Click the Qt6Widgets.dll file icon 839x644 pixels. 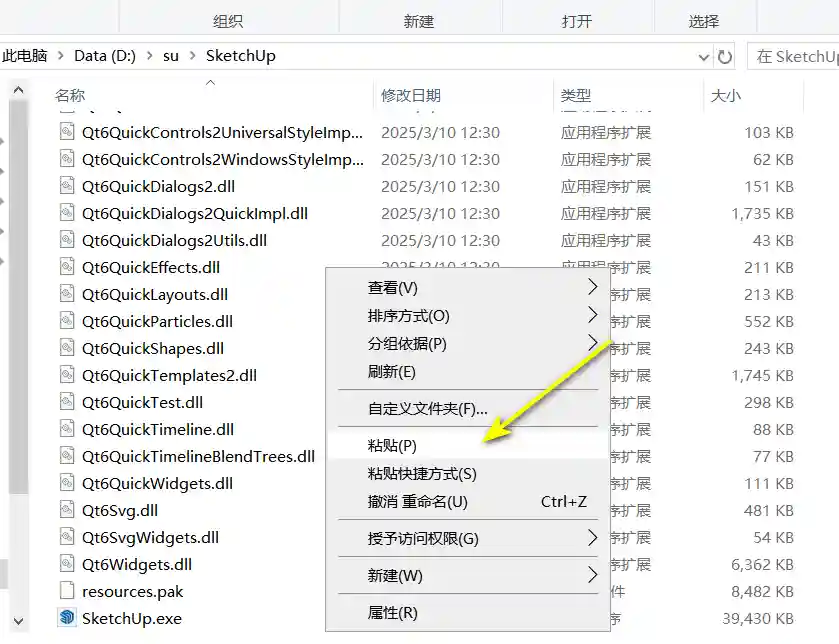pos(67,564)
